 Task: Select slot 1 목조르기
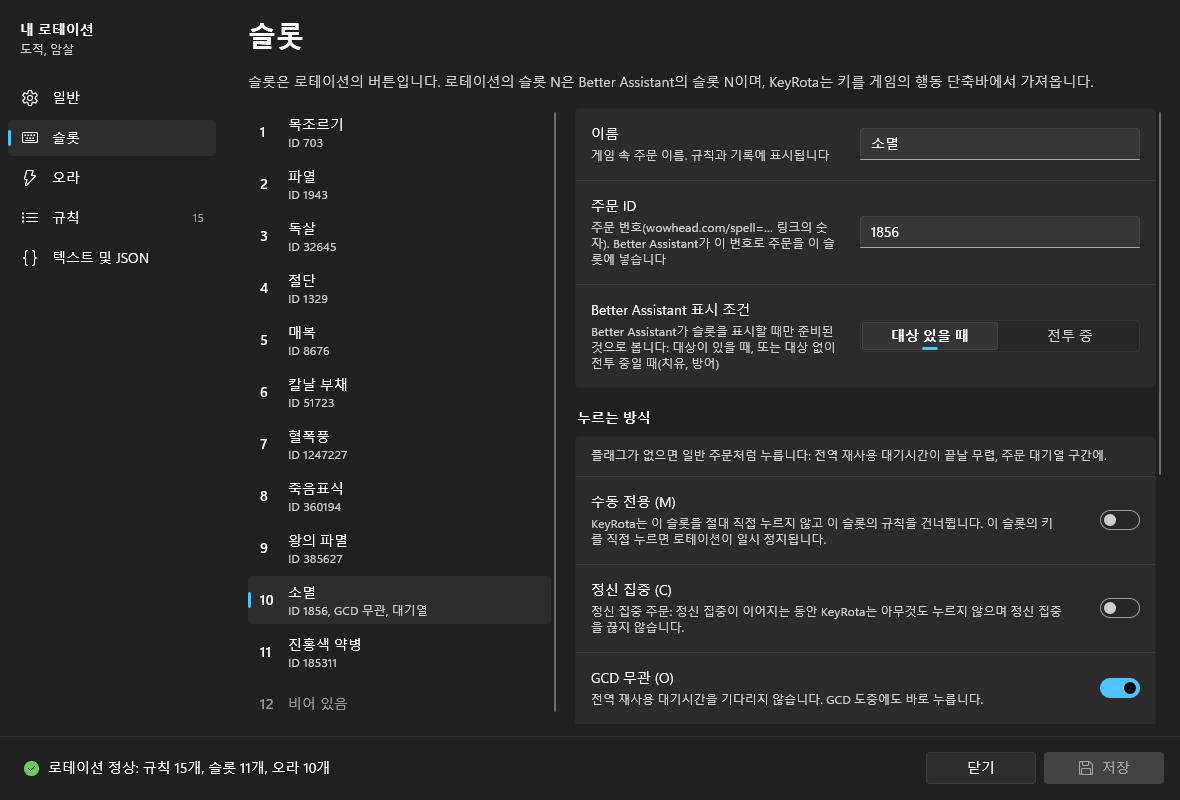click(399, 132)
